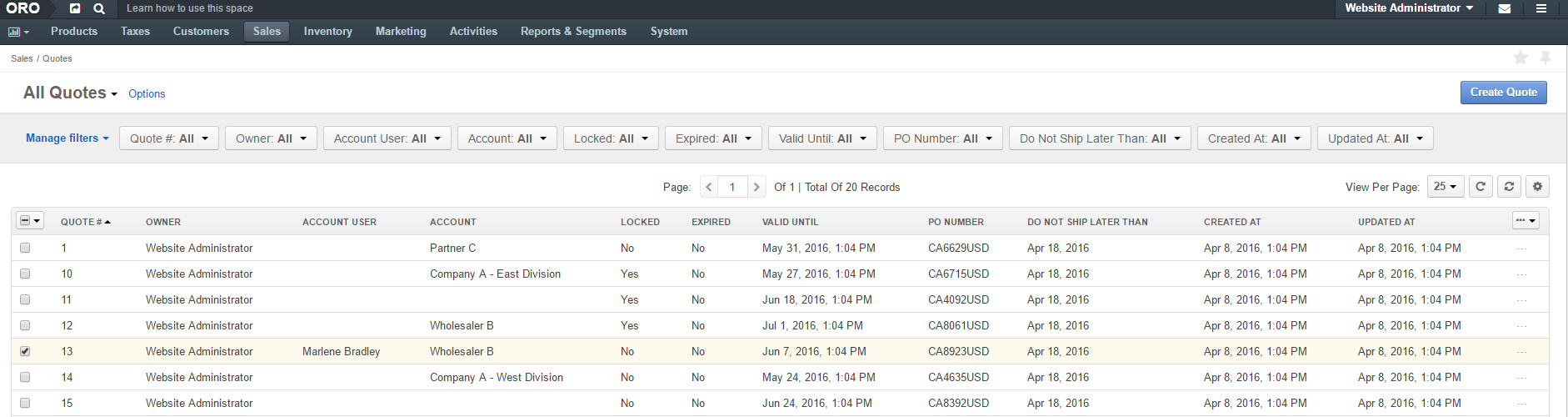Select checkbox for quote 15

25,403
